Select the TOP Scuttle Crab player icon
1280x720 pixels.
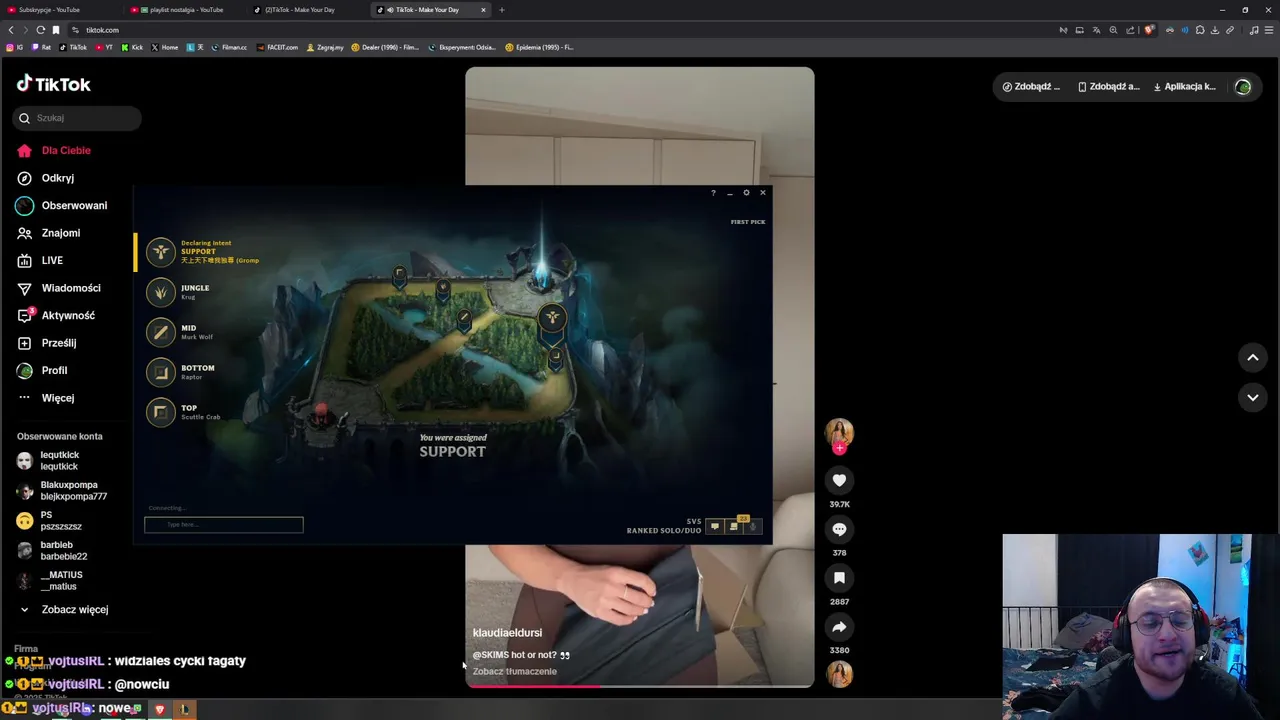click(x=160, y=412)
